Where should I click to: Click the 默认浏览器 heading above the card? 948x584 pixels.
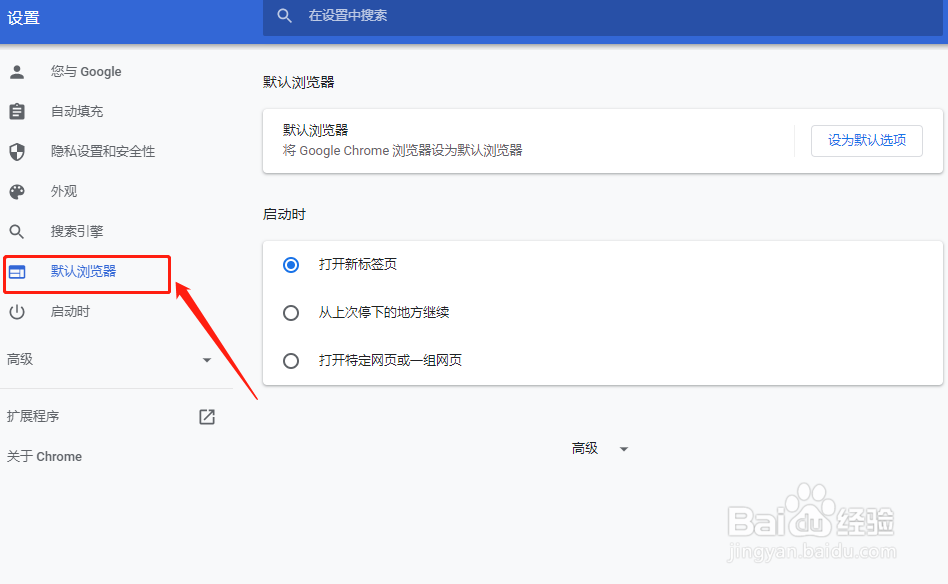coord(299,82)
